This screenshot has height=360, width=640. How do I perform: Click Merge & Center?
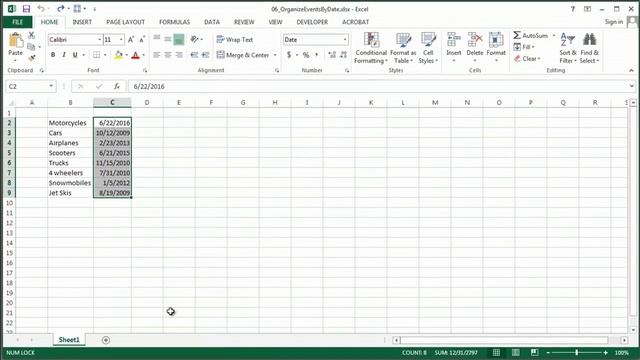pos(243,55)
